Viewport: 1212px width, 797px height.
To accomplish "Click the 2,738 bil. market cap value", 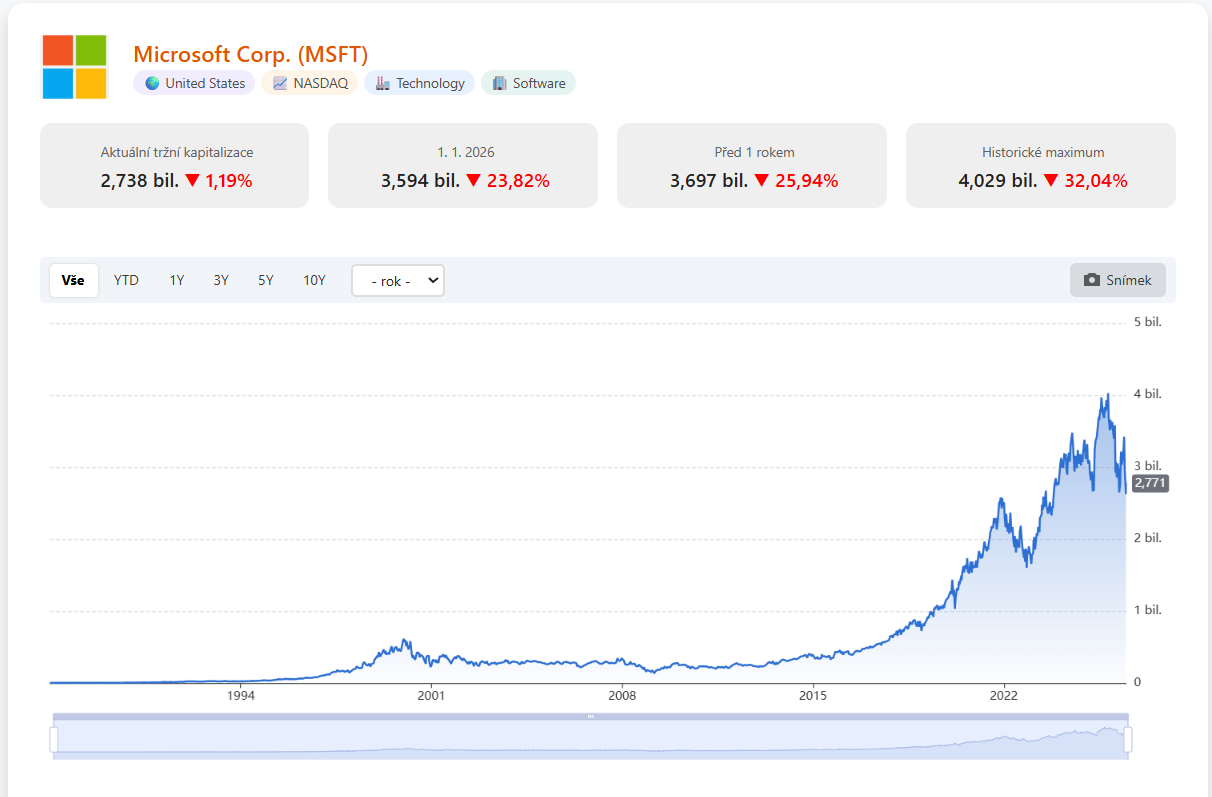I will tap(140, 181).
